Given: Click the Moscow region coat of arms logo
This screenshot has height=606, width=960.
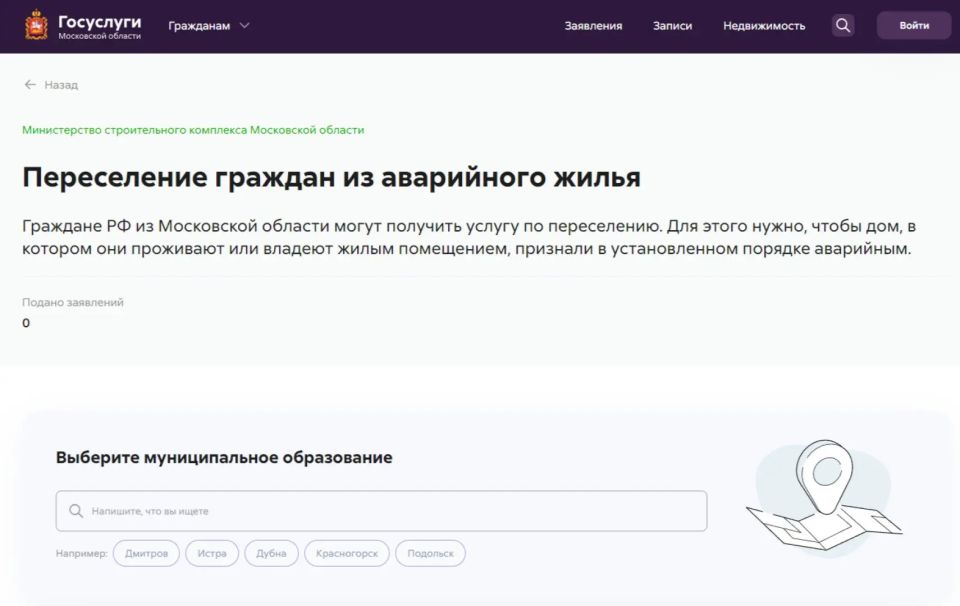Looking at the screenshot, I should (x=36, y=26).
